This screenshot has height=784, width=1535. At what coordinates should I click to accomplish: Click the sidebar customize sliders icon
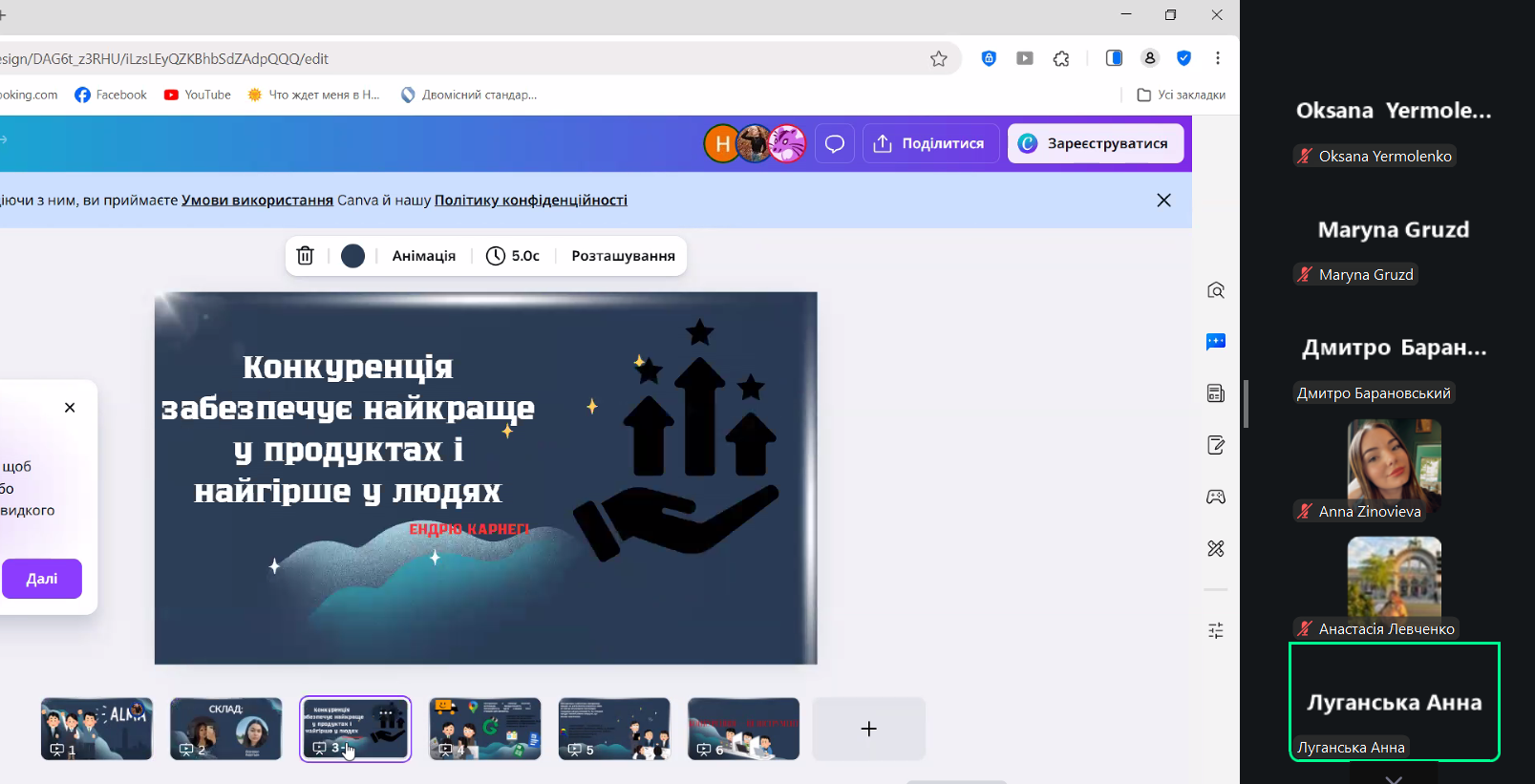[1215, 630]
